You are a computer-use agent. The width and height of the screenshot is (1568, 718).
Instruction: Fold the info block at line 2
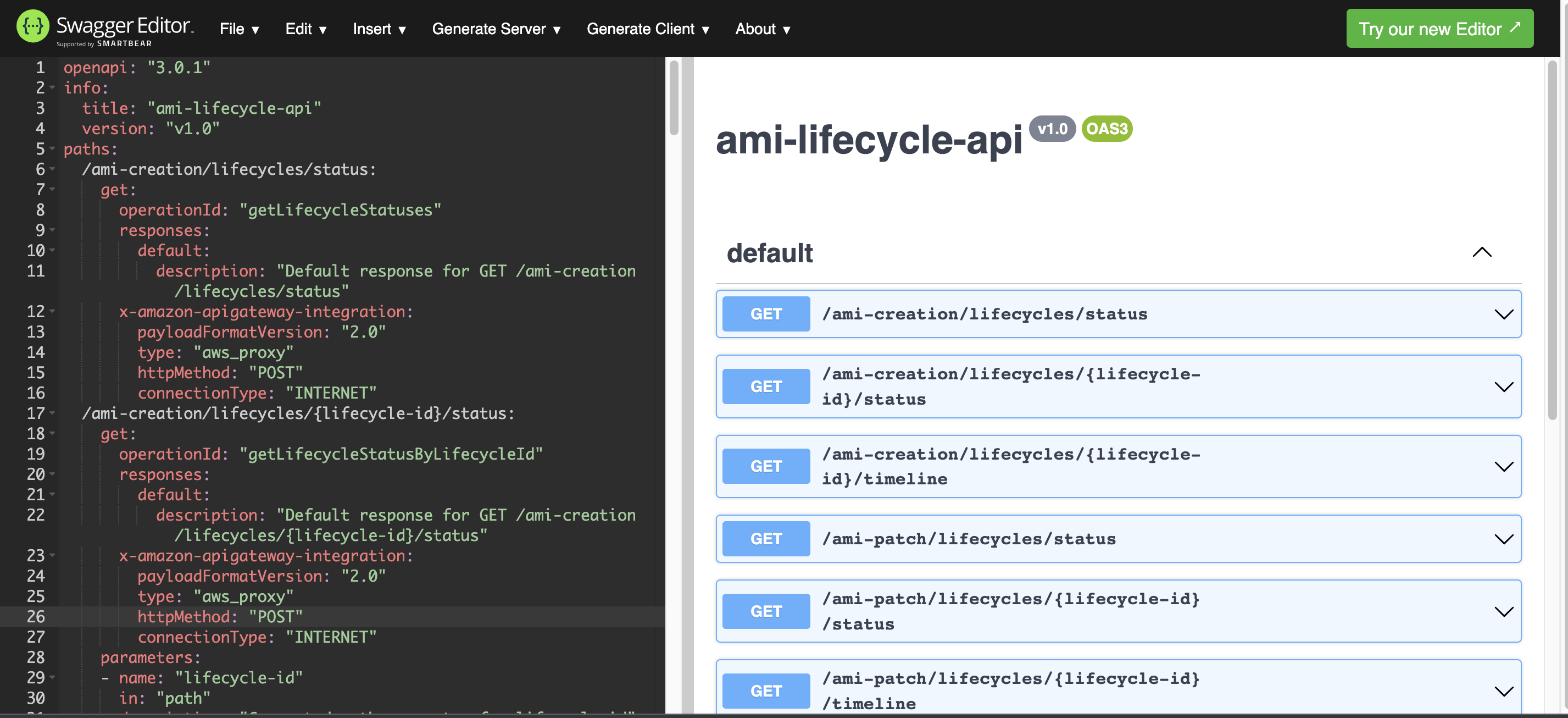[x=52, y=89]
